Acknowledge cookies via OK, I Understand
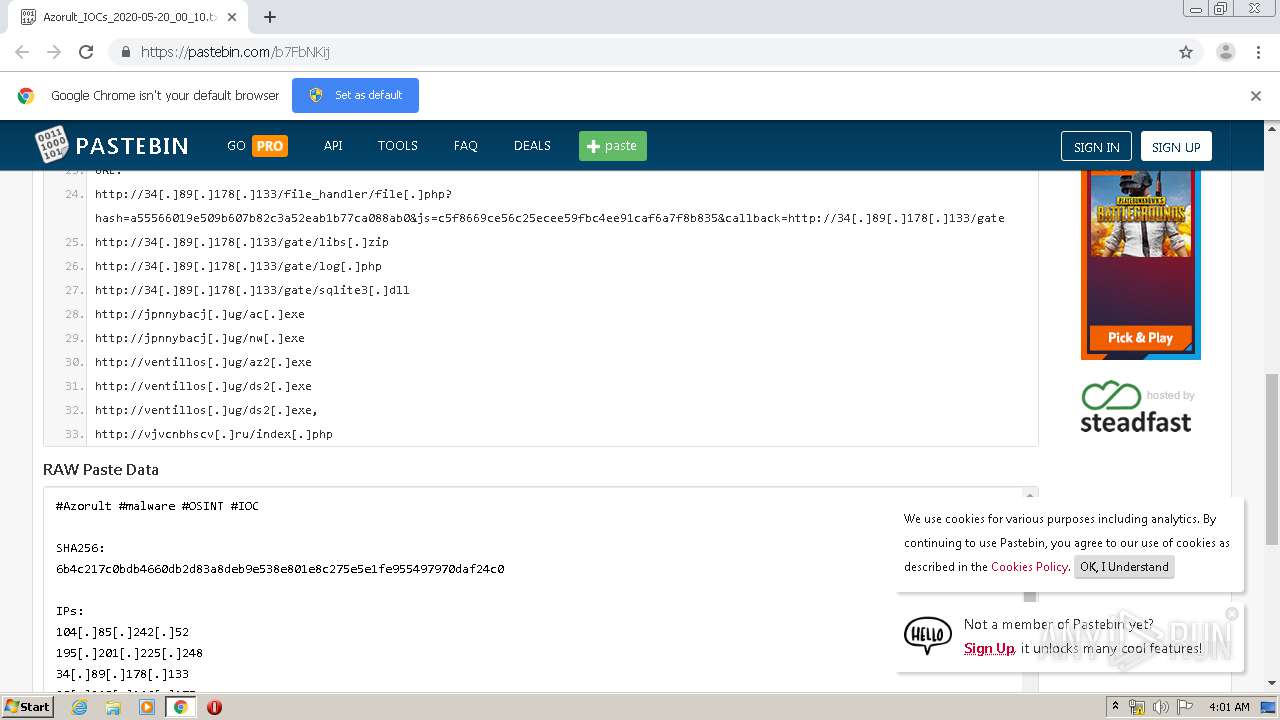This screenshot has width=1280, height=720. point(1124,567)
